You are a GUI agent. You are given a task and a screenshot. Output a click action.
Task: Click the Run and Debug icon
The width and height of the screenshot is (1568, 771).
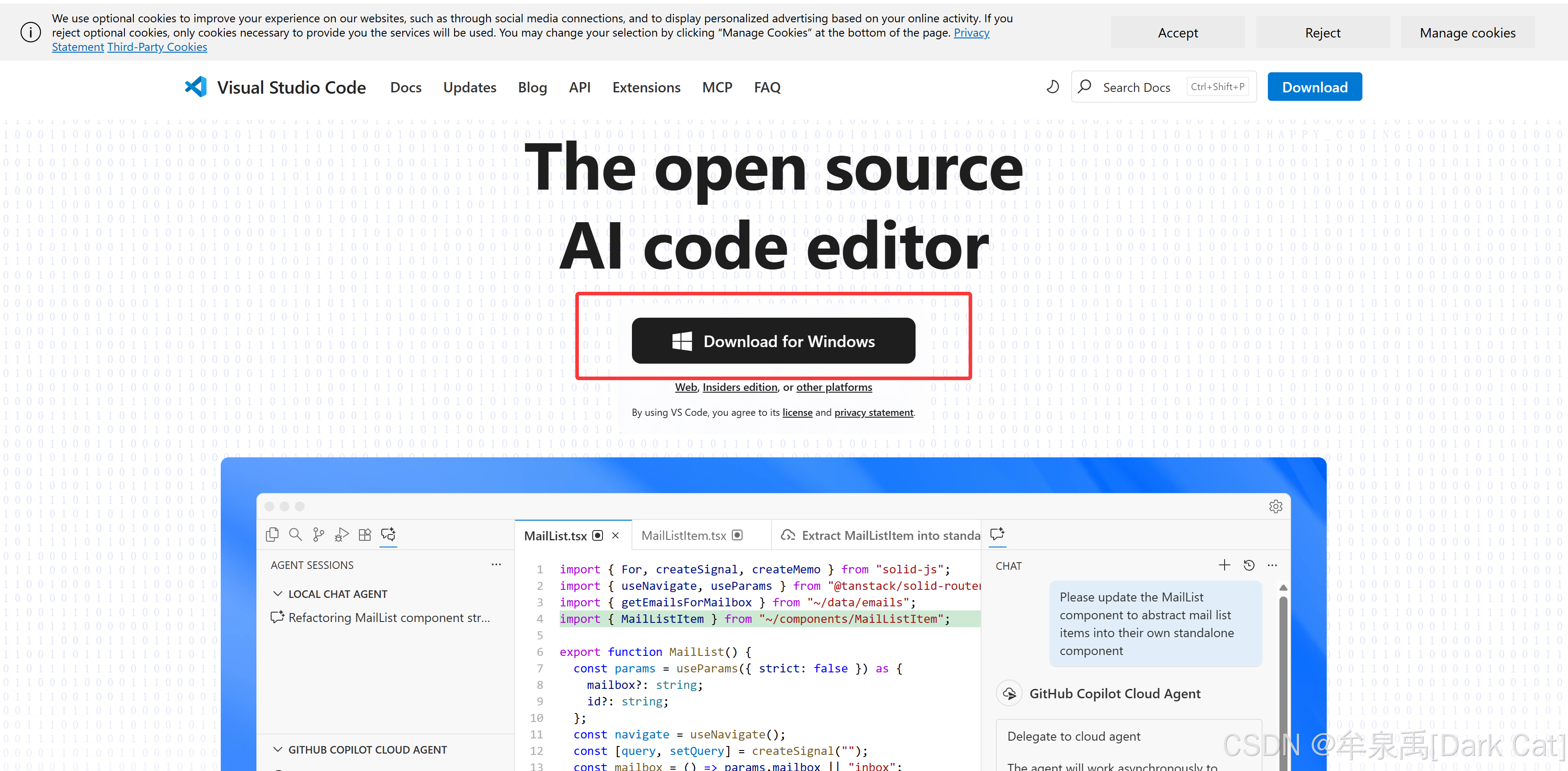[x=342, y=534]
